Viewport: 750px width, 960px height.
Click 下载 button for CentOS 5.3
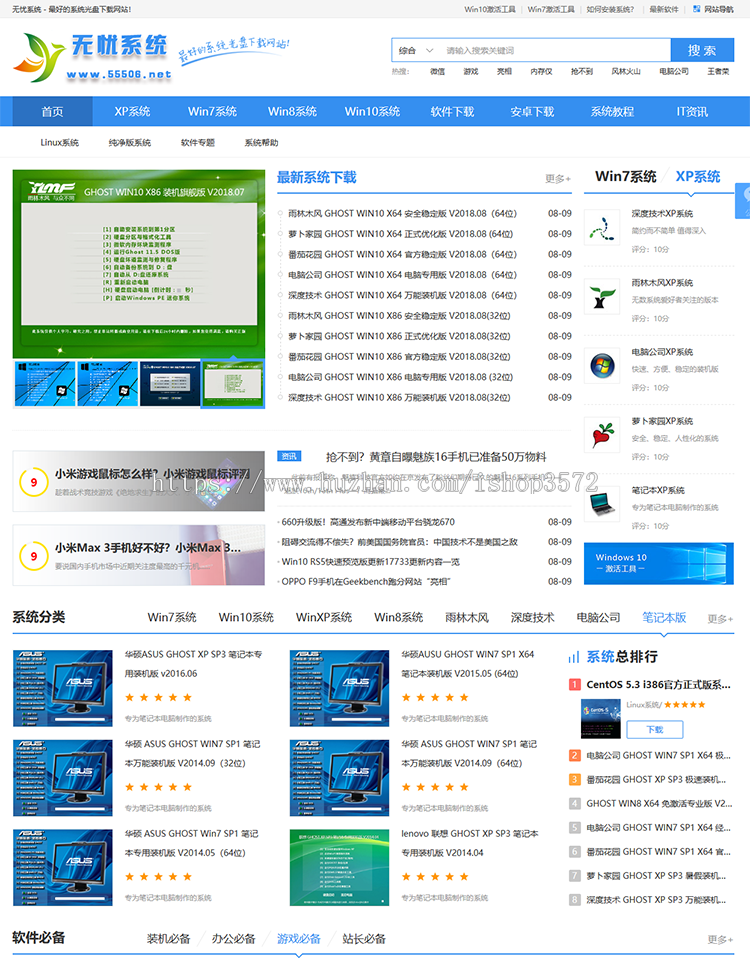coord(654,729)
